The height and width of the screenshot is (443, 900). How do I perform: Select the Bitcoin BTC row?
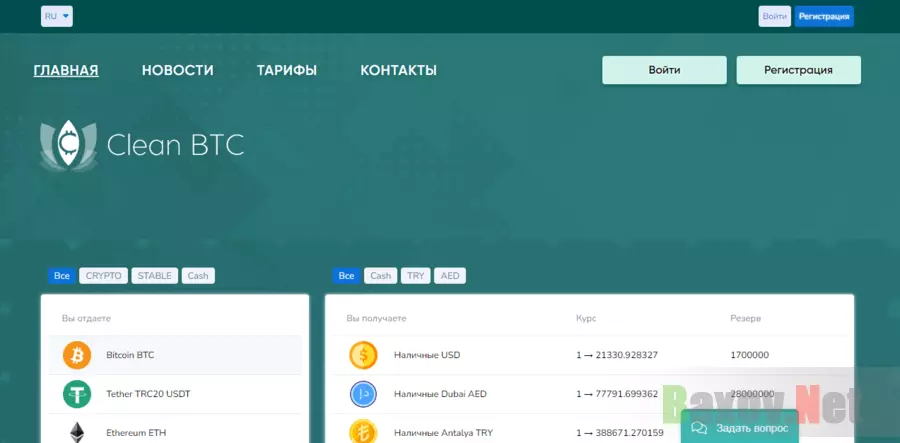click(x=174, y=355)
